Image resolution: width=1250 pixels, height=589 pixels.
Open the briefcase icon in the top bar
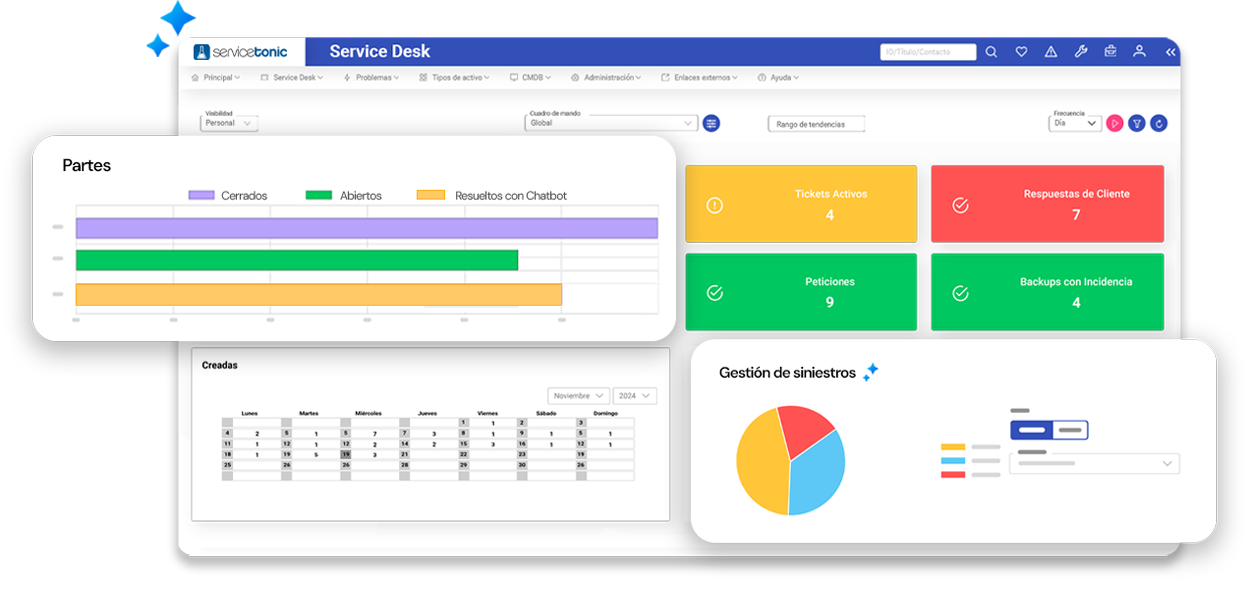[x=1110, y=51]
